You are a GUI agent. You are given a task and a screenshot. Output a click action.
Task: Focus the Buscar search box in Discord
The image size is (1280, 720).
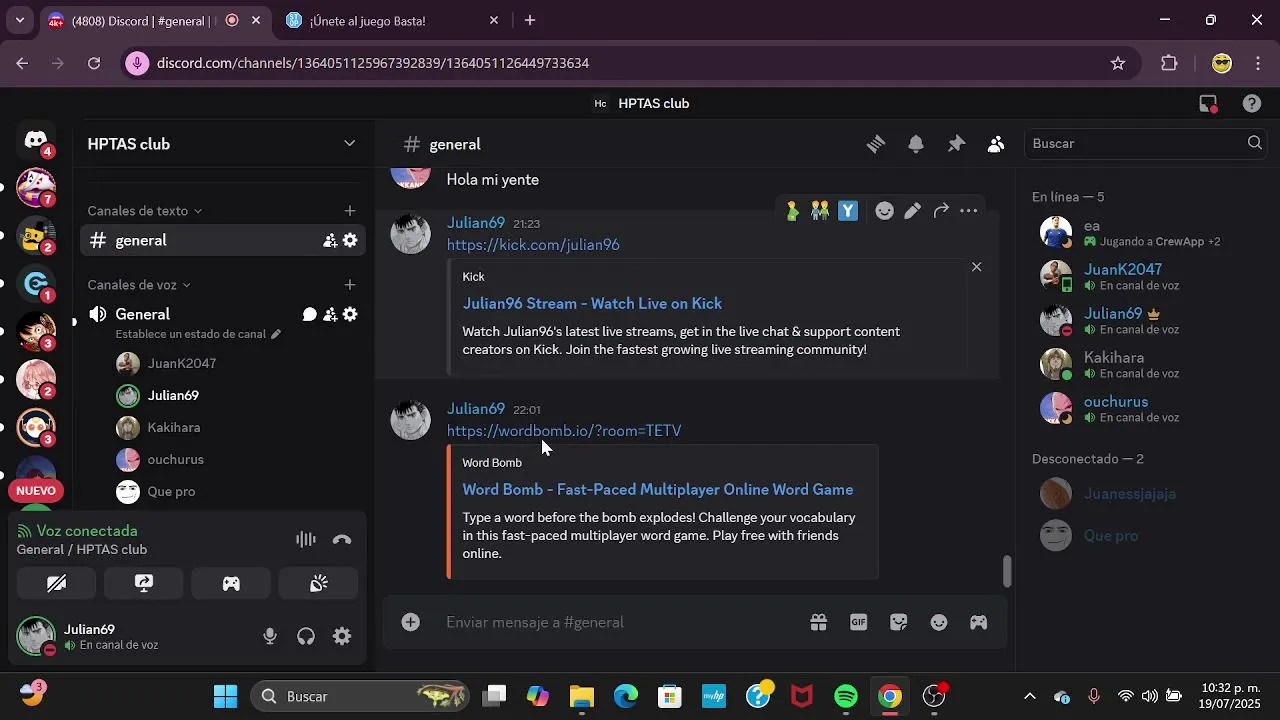coord(1144,144)
